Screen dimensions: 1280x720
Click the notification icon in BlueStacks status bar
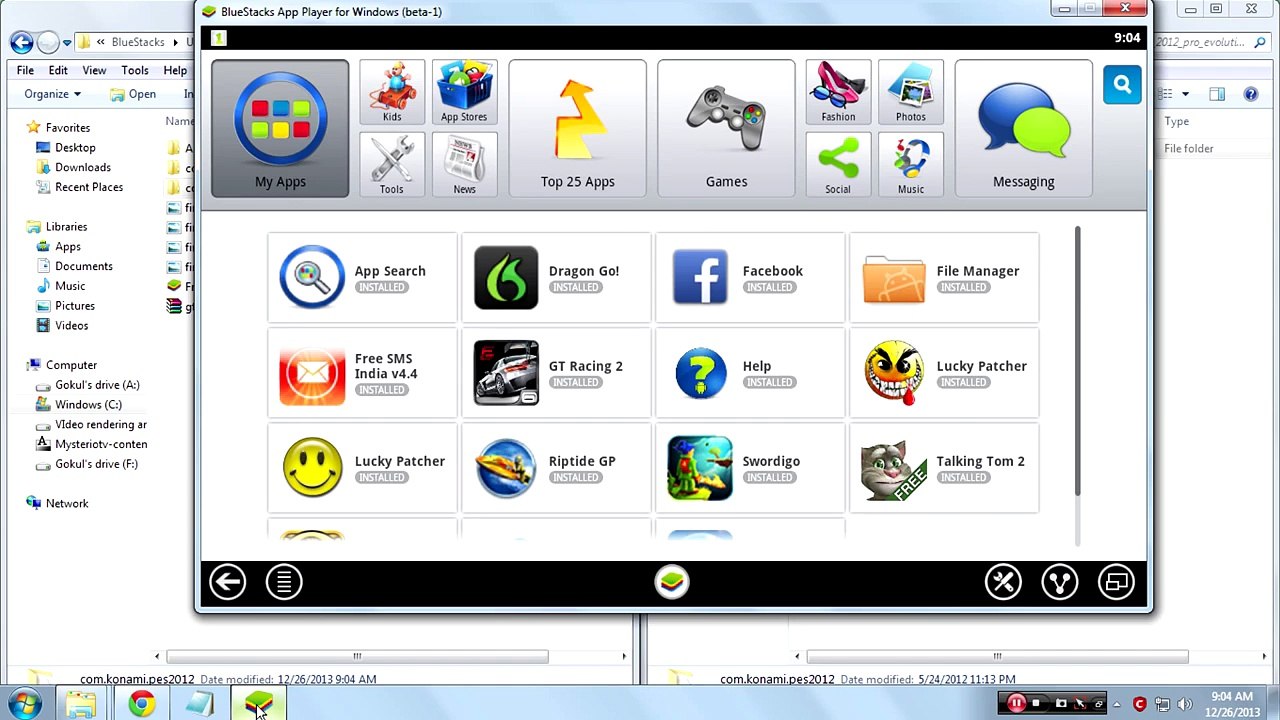219,38
